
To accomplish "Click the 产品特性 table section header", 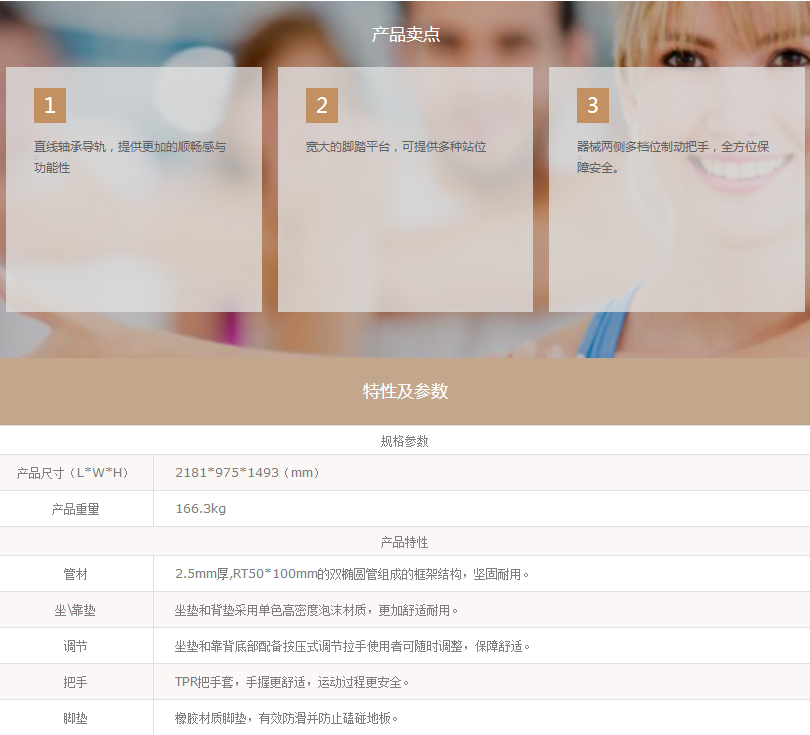I will [x=405, y=542].
